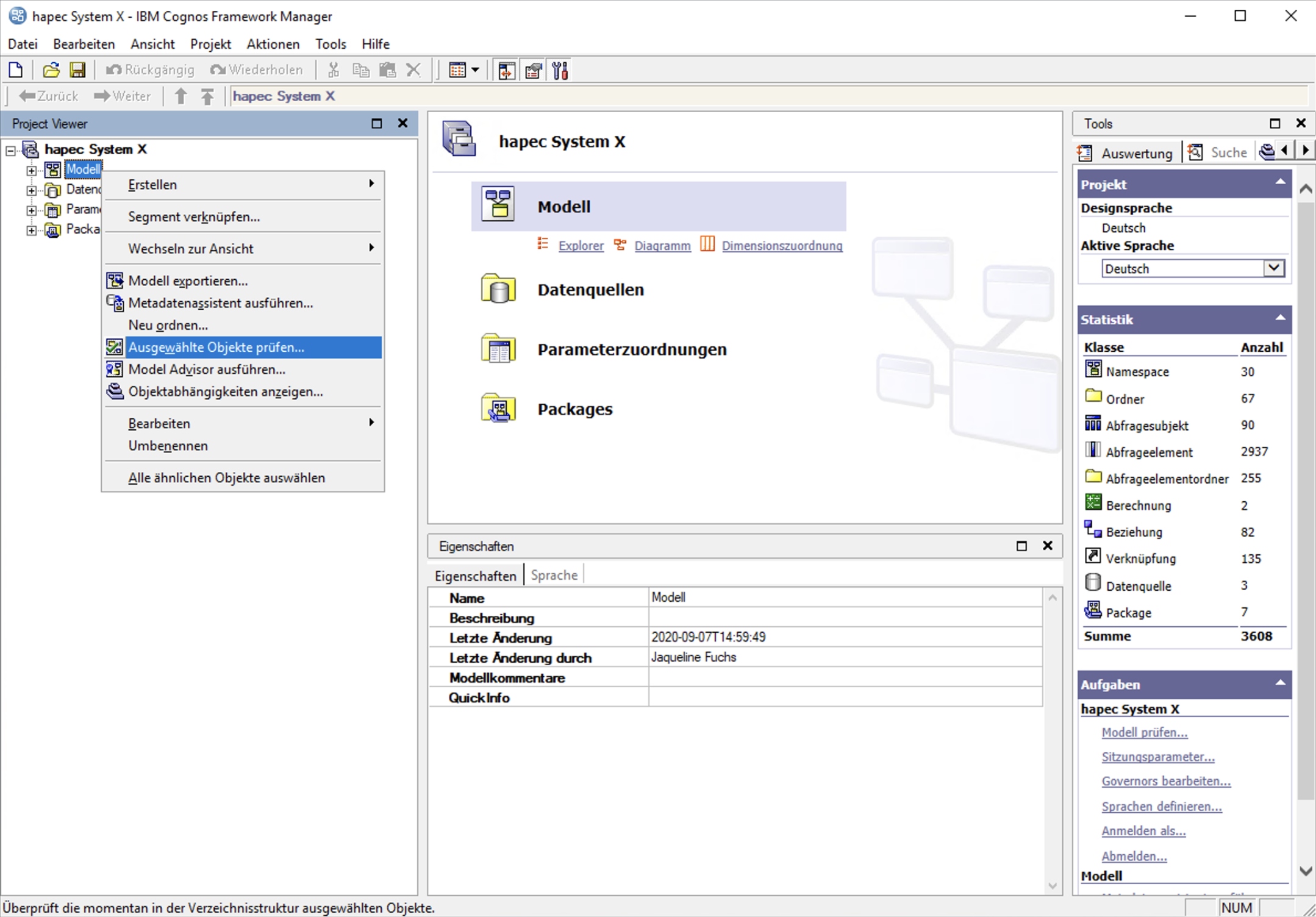
Task: Collapse the Aufgaben section
Action: coord(1280,683)
